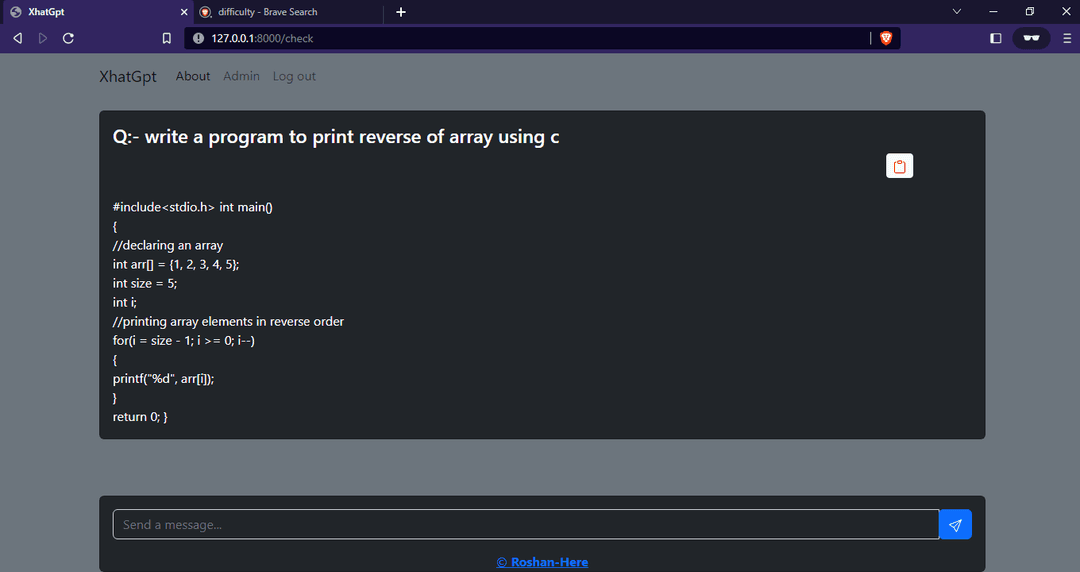Focus the Send a message input field
The height and width of the screenshot is (572, 1080).
[526, 525]
